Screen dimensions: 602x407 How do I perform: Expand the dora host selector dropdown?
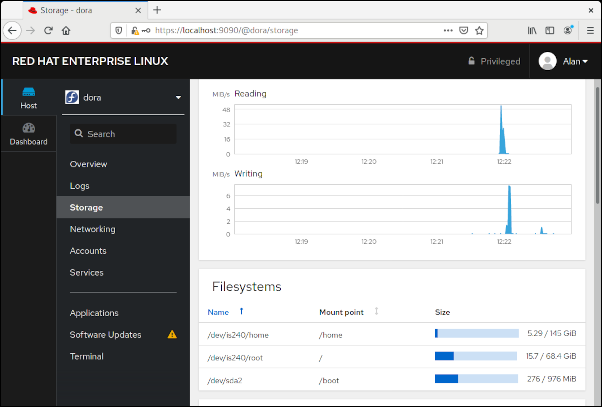click(178, 98)
